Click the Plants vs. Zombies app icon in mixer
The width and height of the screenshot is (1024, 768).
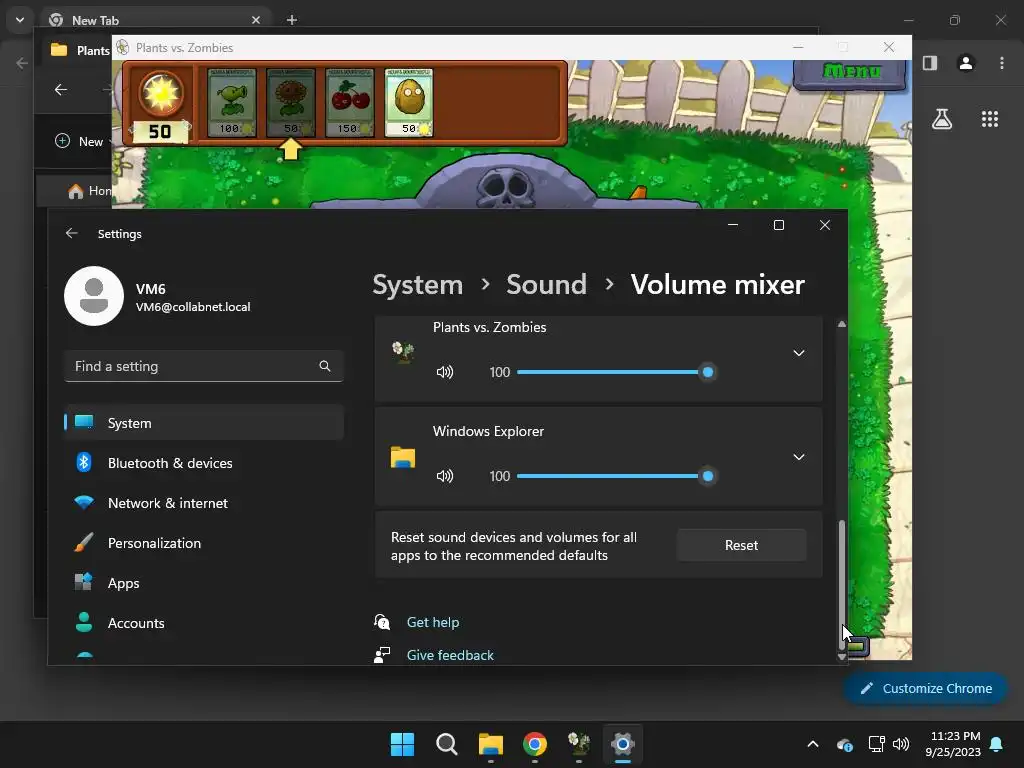click(x=403, y=353)
